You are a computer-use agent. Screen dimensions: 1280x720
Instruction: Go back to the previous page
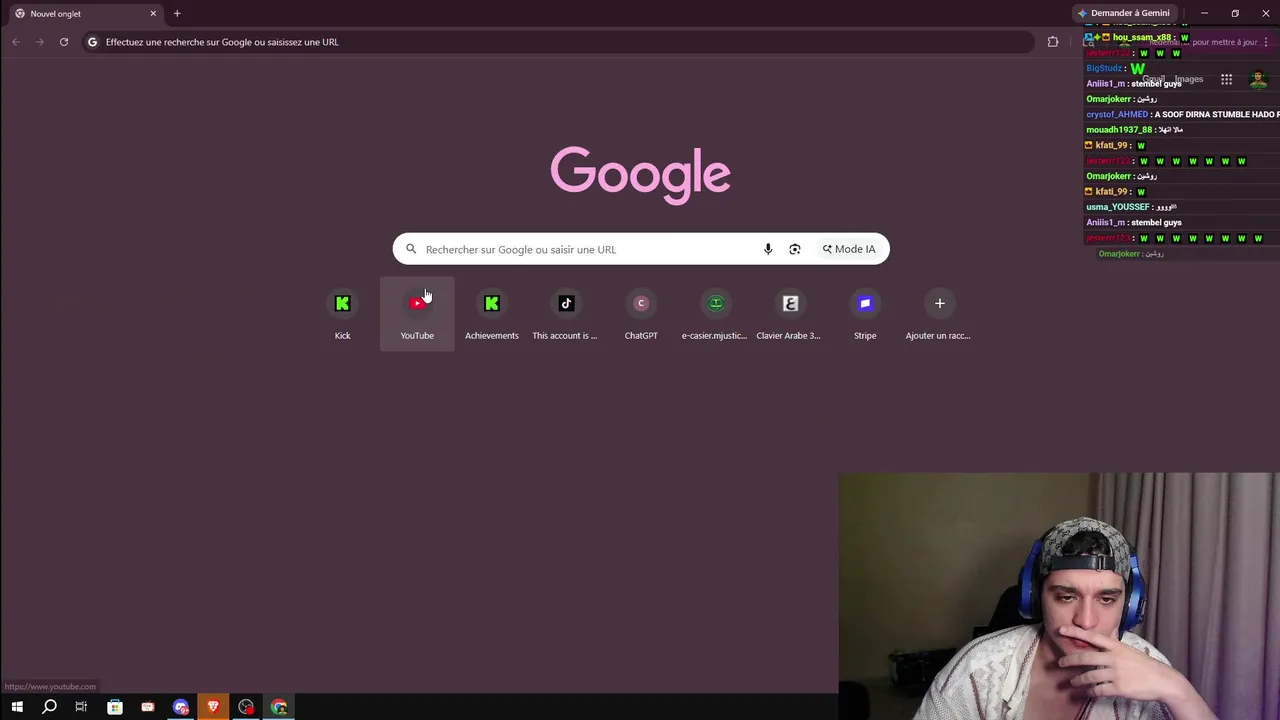coord(16,42)
